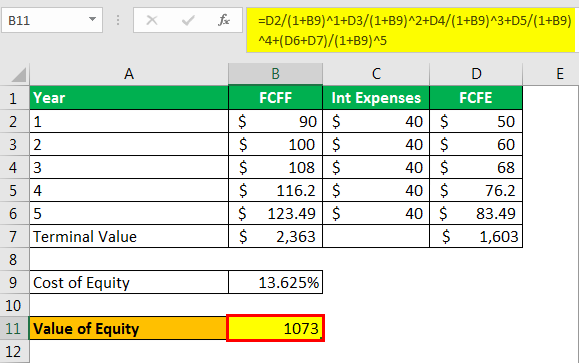Image resolution: width=579 pixels, height=363 pixels.
Task: Select row 8 header
Action: (x=13, y=259)
